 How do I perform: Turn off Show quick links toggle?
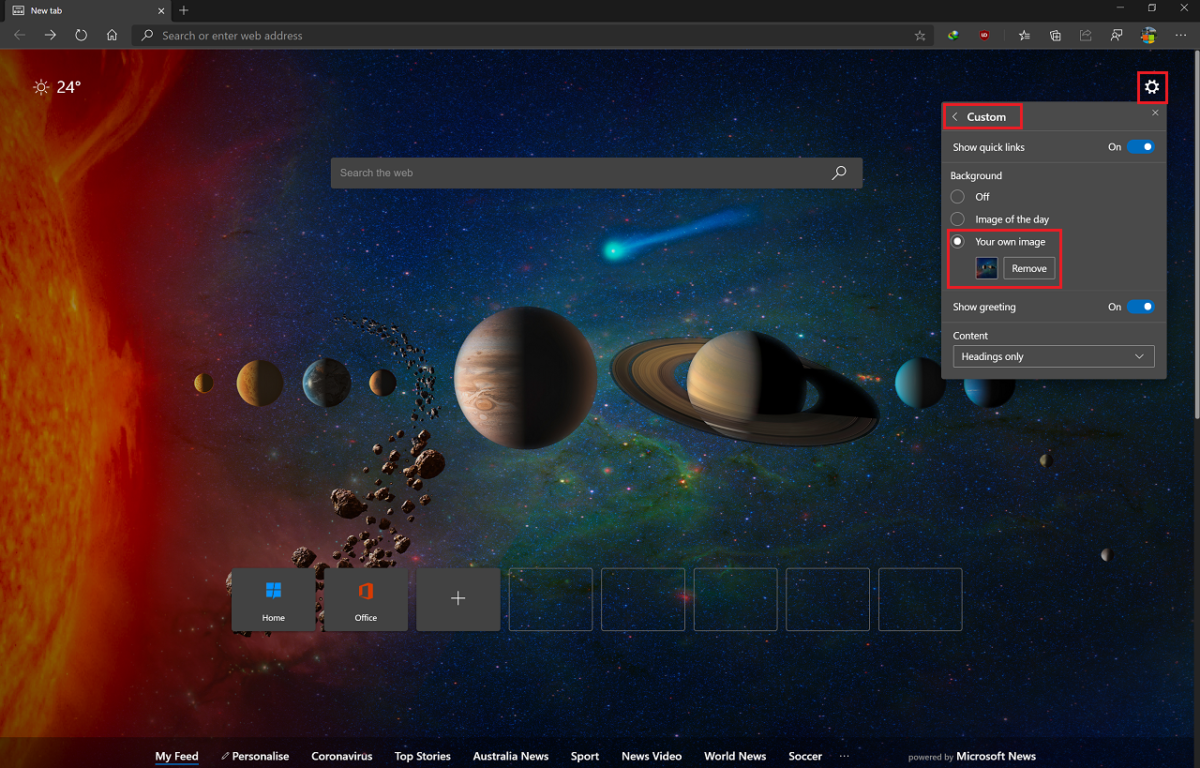click(1140, 147)
